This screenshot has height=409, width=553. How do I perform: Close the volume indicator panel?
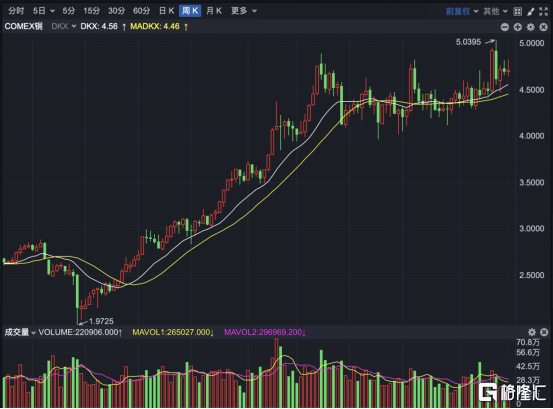[544, 332]
